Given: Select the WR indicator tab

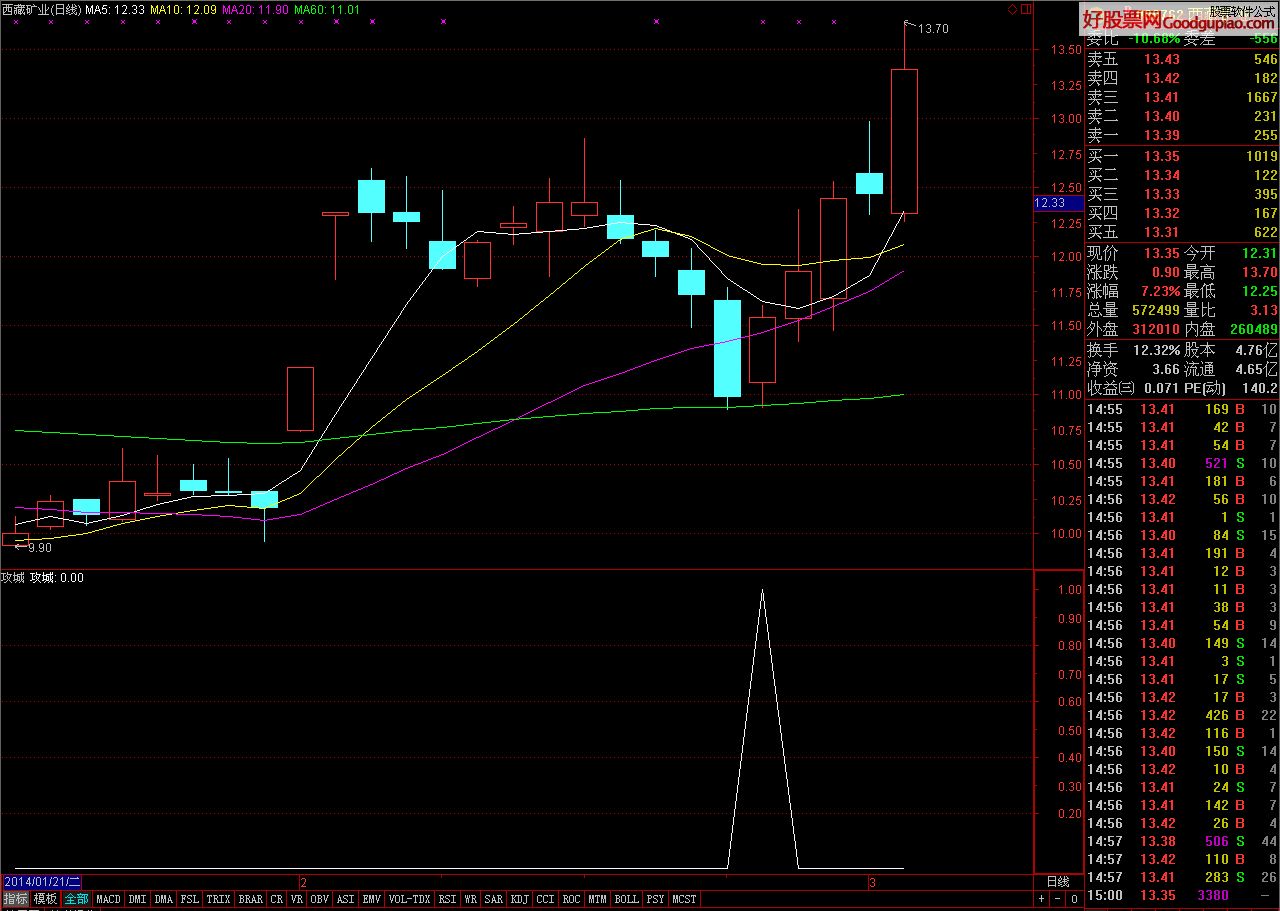Looking at the screenshot, I should point(470,899).
